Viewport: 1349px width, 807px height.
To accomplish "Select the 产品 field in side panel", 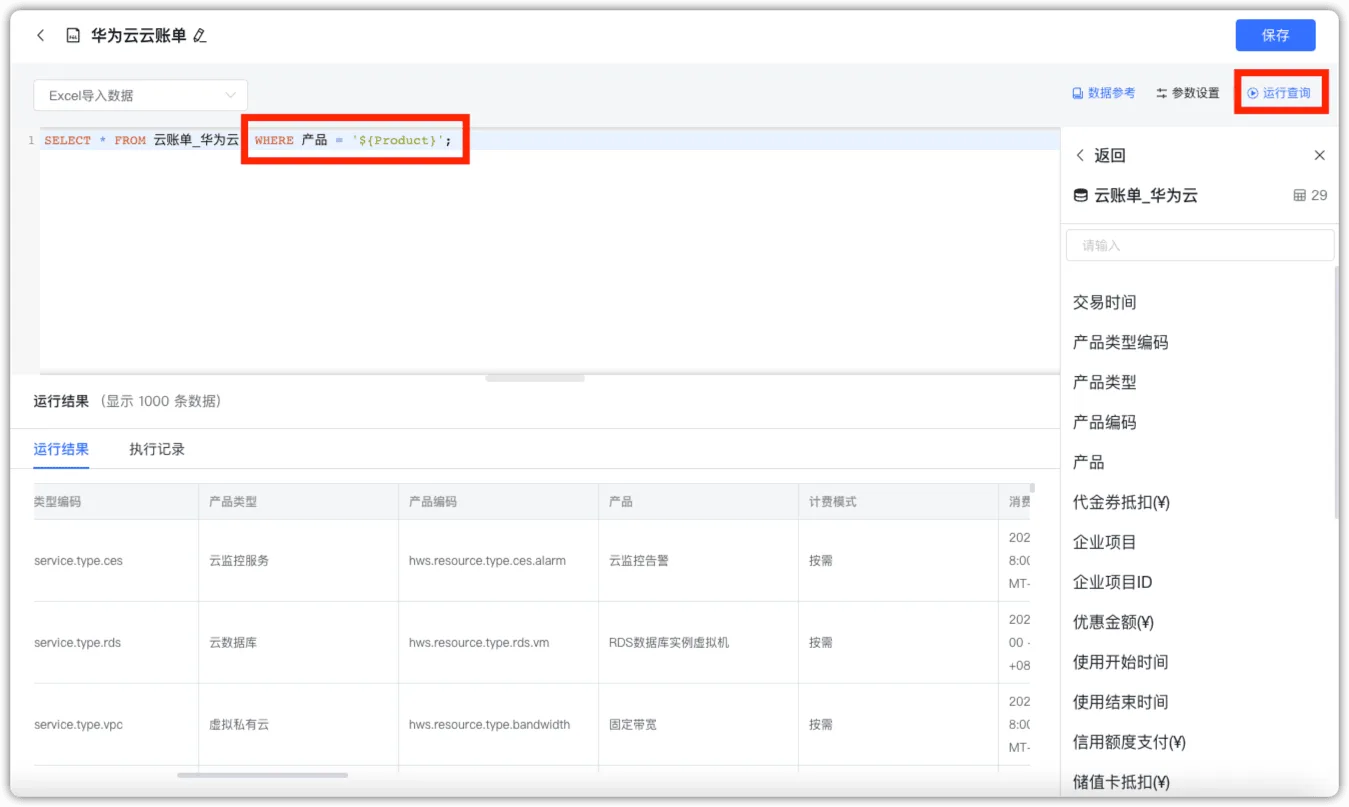I will pyautogui.click(x=1088, y=462).
